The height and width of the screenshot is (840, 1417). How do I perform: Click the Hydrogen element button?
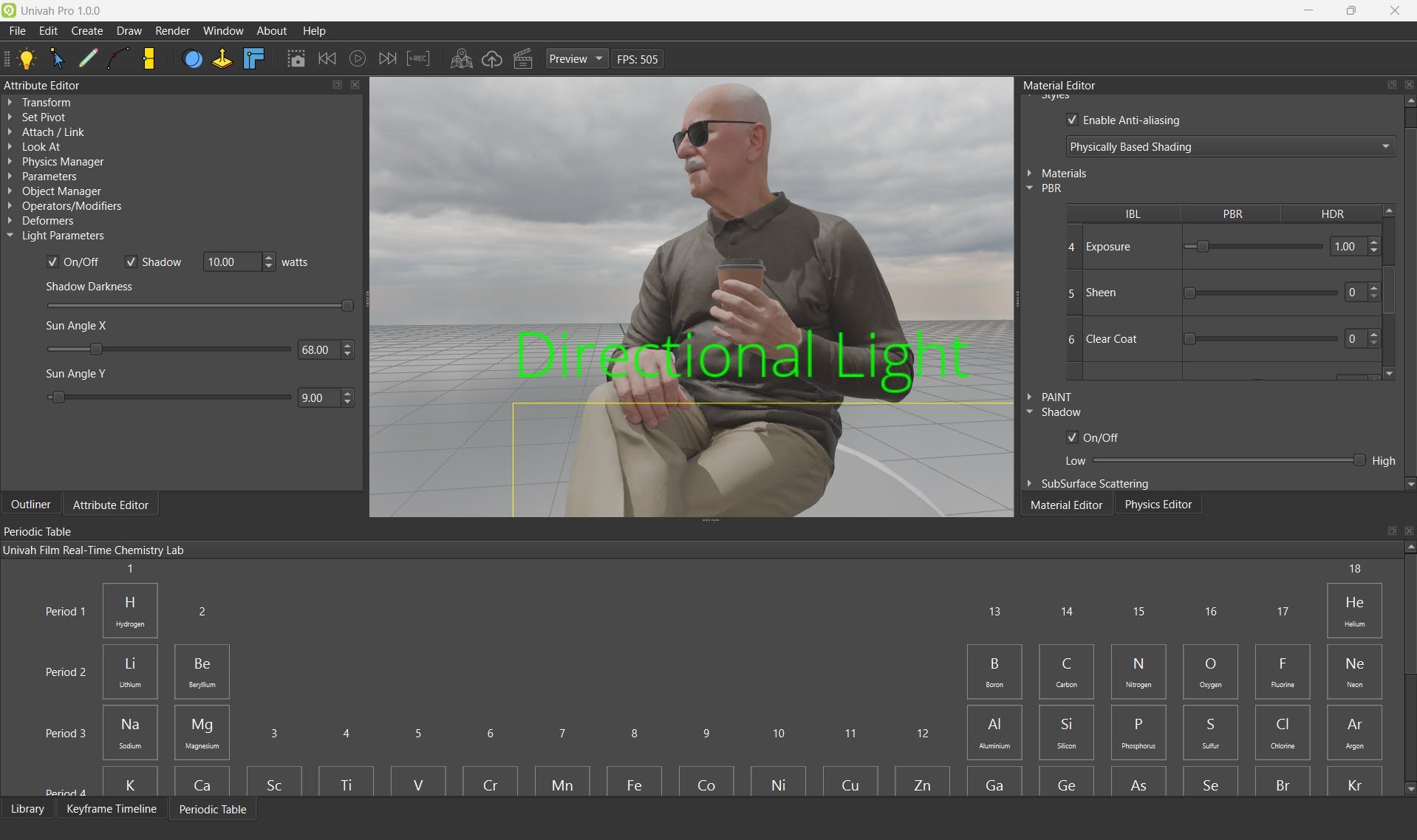[130, 611]
